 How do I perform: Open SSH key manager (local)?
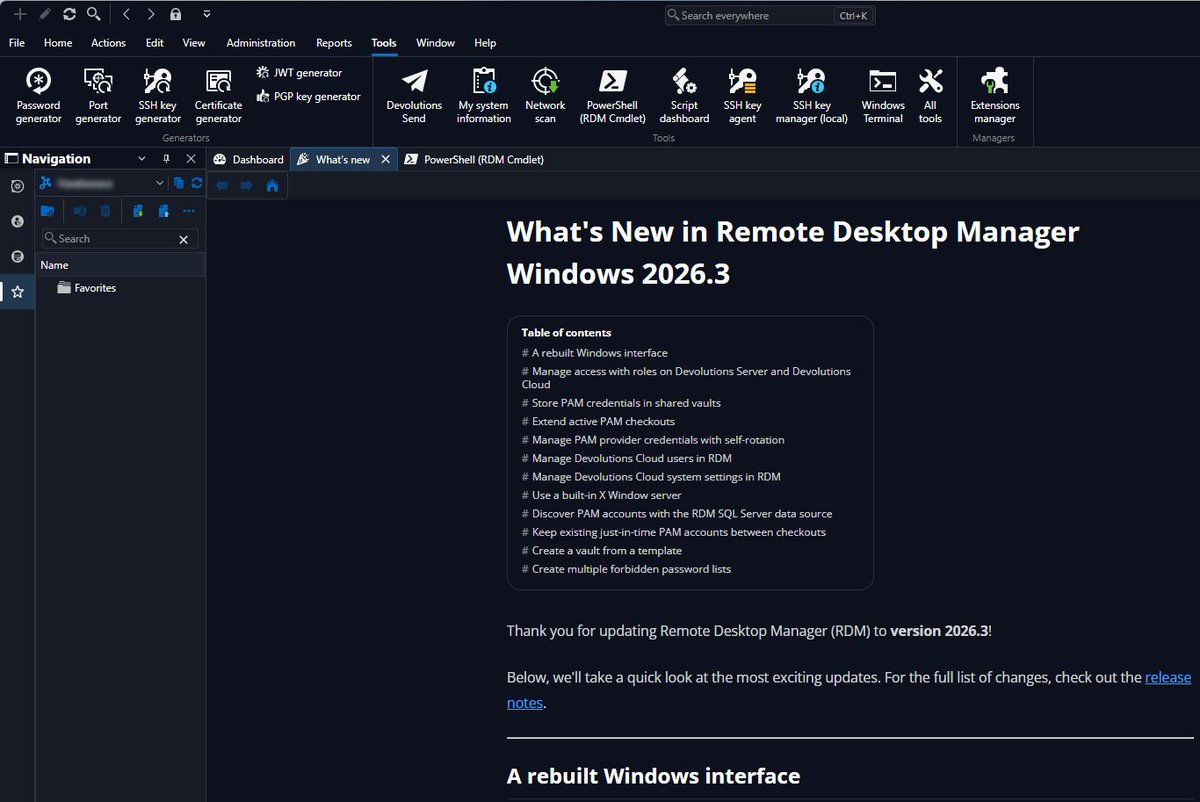(x=811, y=96)
